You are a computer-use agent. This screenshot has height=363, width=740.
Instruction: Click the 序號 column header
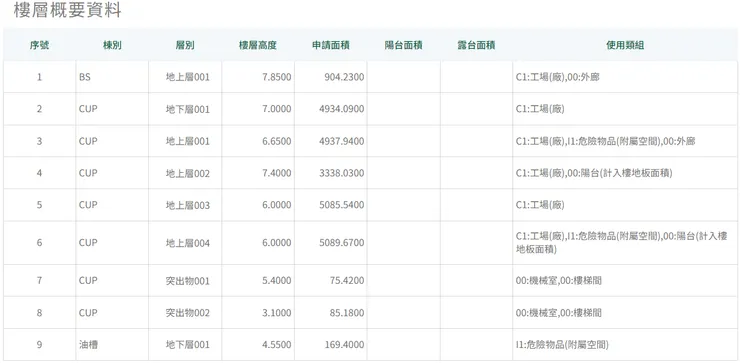tap(39, 45)
